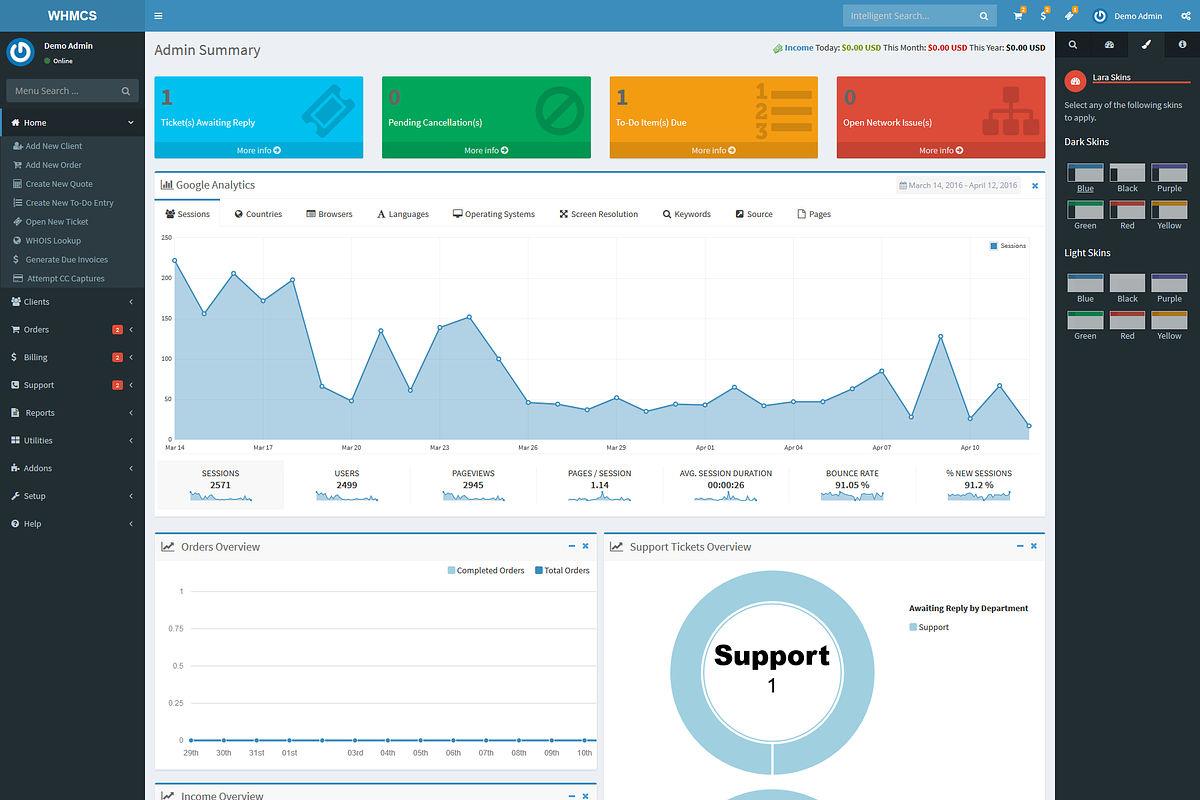Image resolution: width=1200 pixels, height=800 pixels.
Task: Expand the Utilities menu
Action: click(x=72, y=441)
